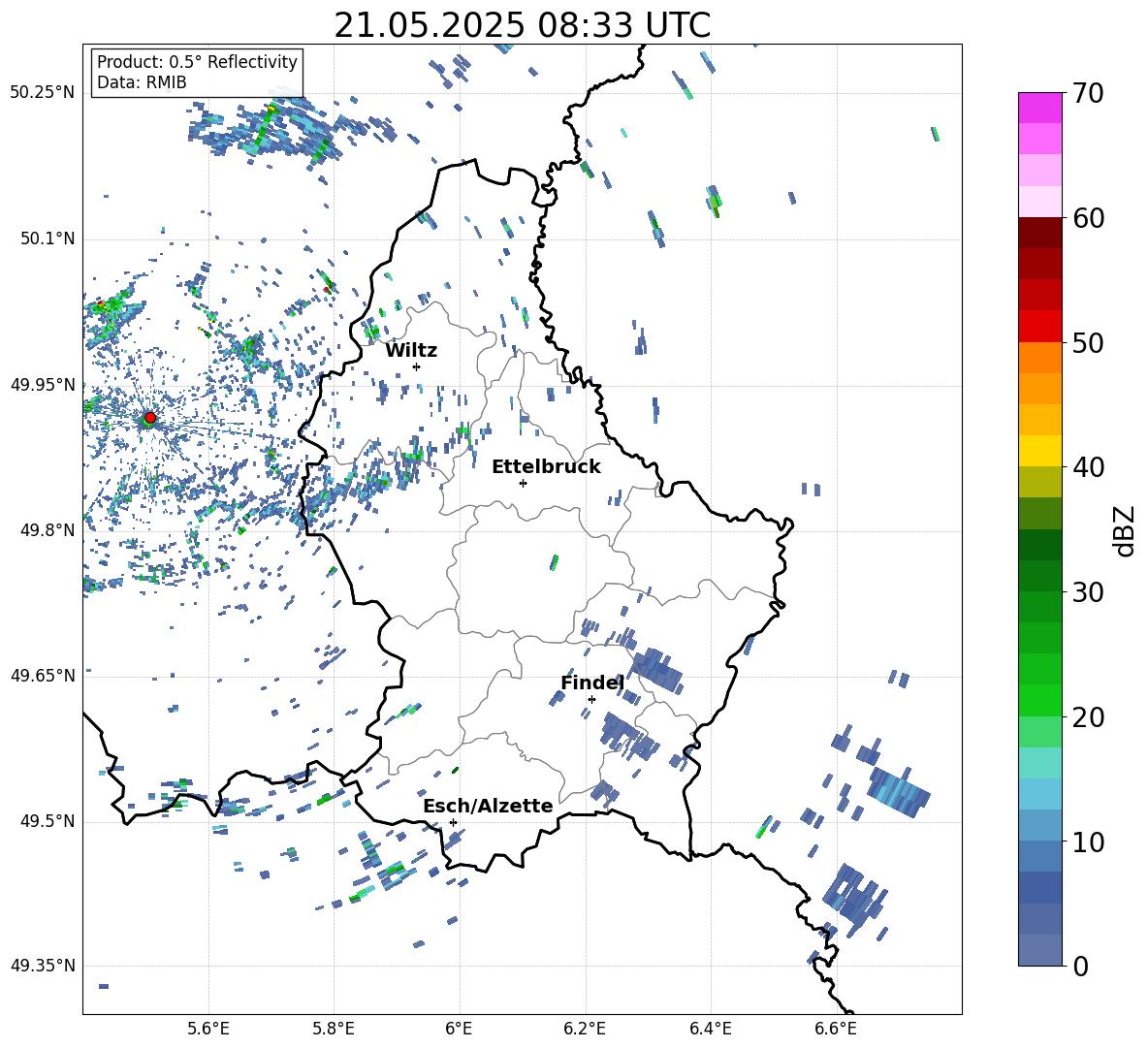Click the Wiltz station cross marker

[x=417, y=366]
